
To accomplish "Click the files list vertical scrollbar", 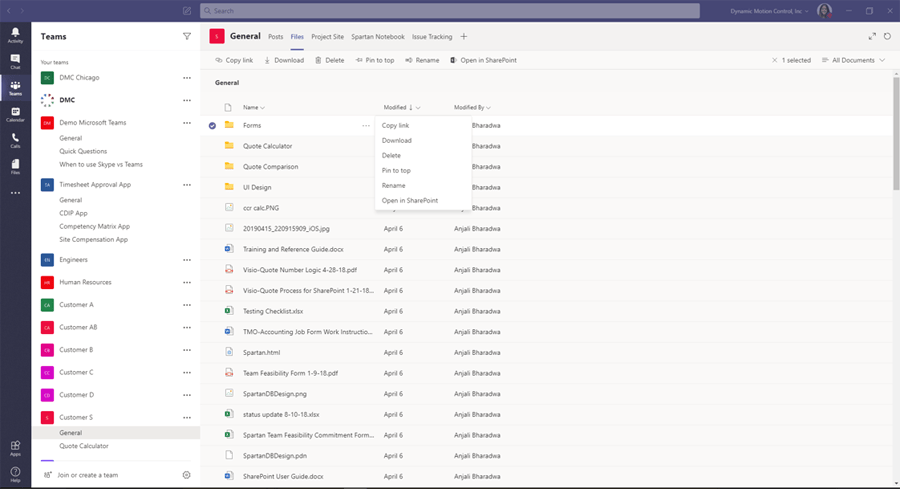I will point(896,133).
